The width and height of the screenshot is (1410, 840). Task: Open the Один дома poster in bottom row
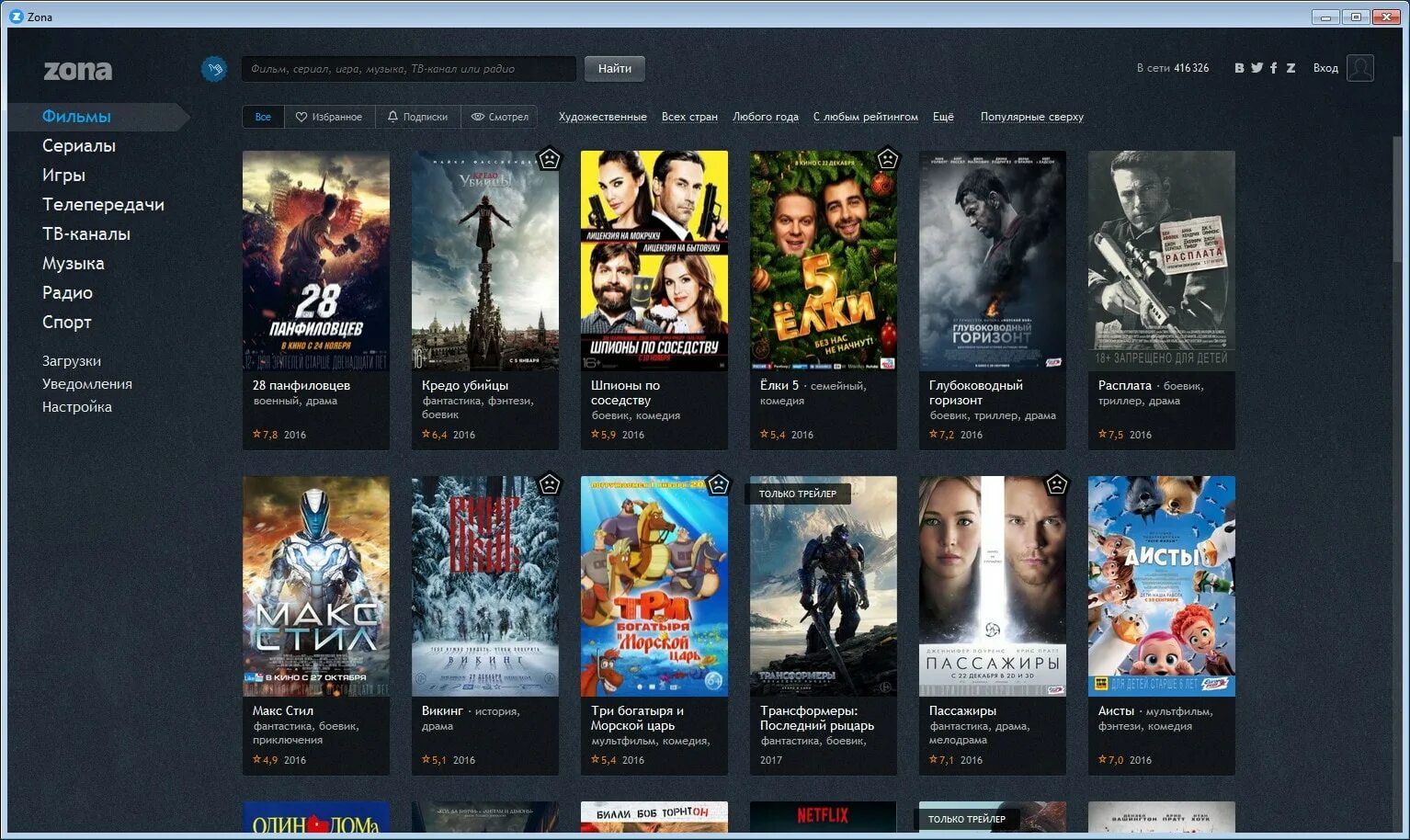pos(316,817)
